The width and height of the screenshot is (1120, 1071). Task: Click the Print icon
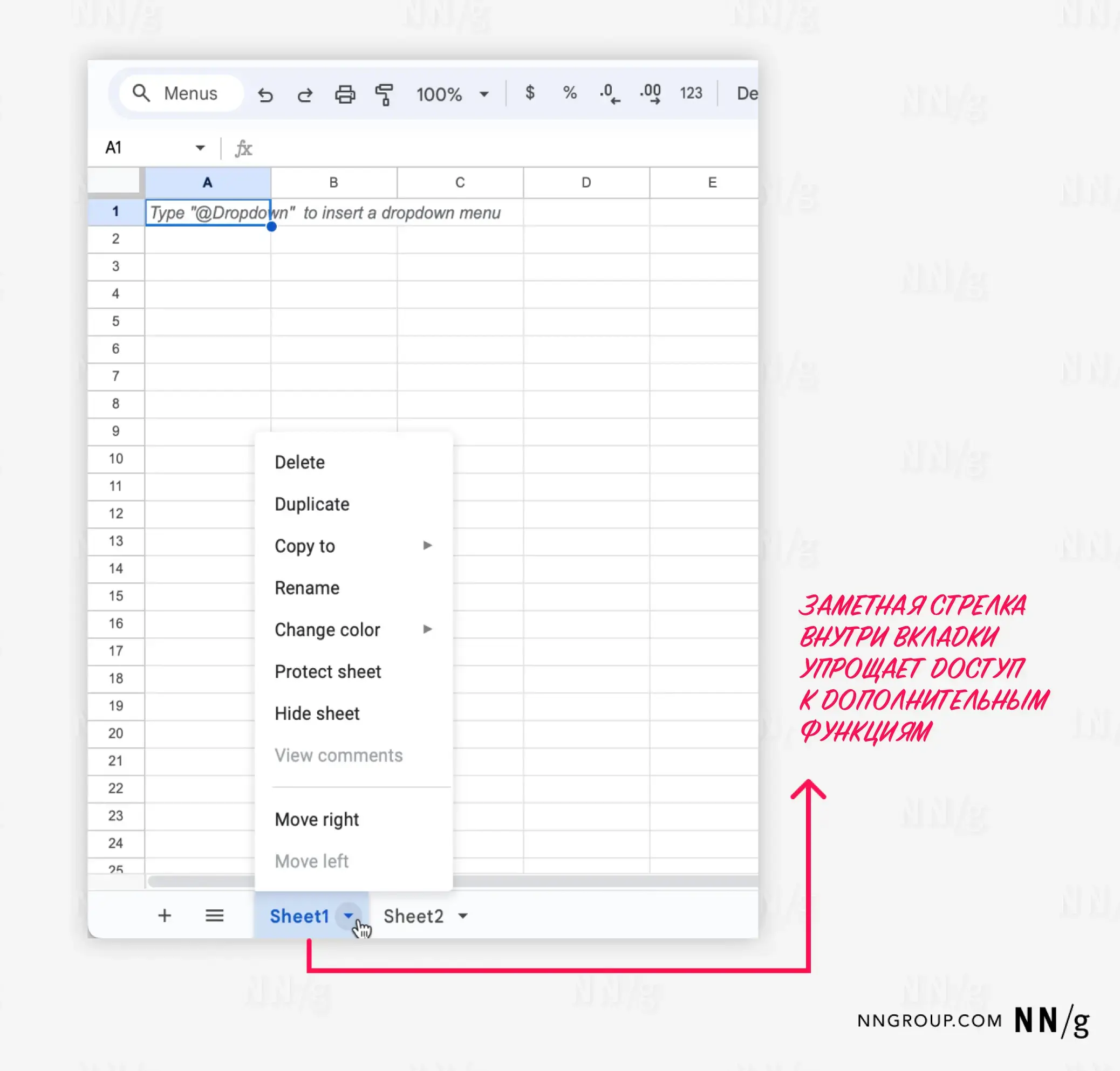pyautogui.click(x=344, y=94)
